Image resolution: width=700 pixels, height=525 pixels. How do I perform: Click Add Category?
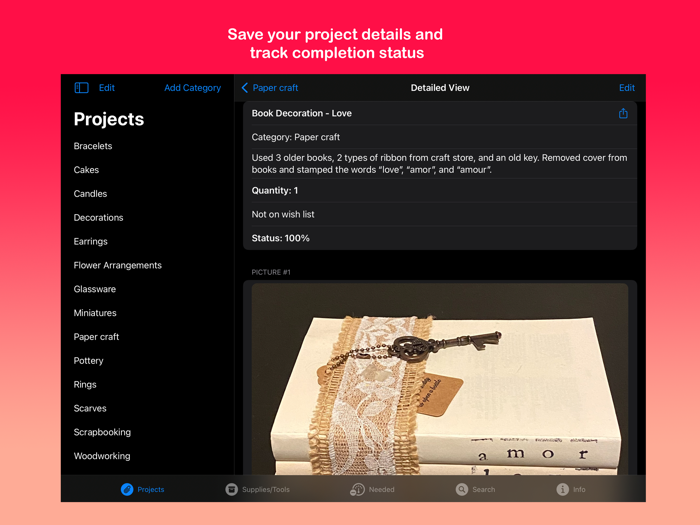click(192, 88)
